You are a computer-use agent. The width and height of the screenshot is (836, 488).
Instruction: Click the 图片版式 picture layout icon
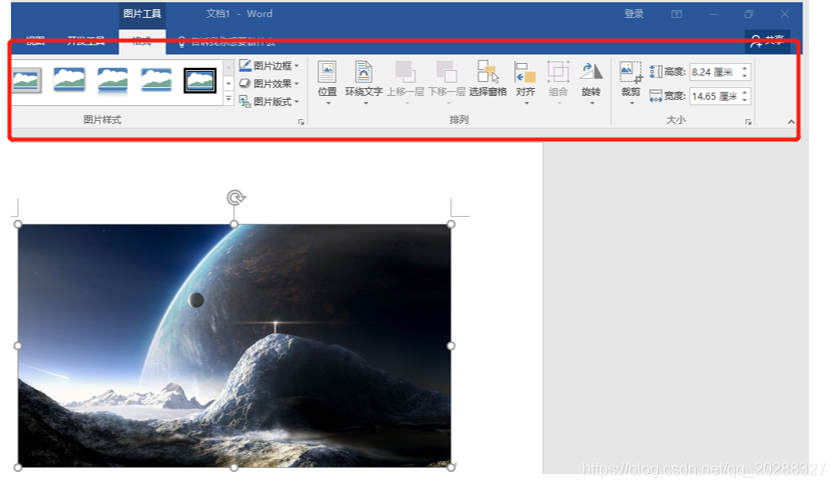245,101
